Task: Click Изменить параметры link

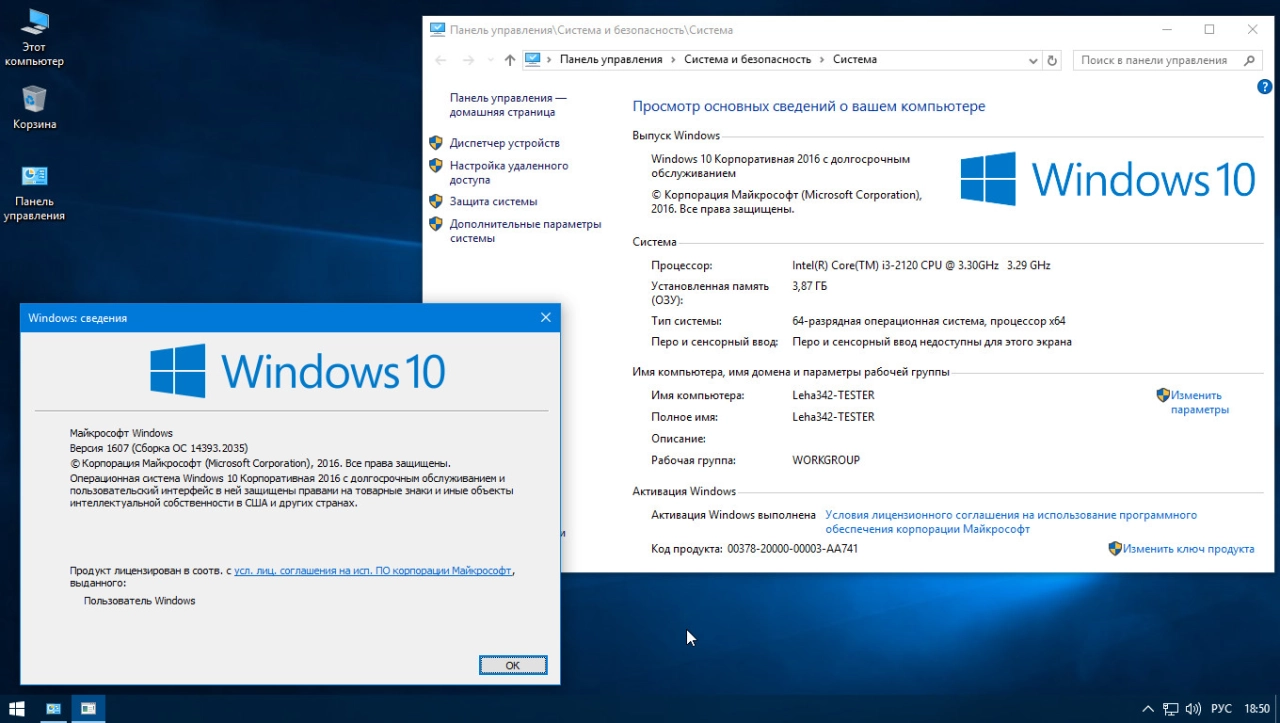Action: coord(1199,402)
